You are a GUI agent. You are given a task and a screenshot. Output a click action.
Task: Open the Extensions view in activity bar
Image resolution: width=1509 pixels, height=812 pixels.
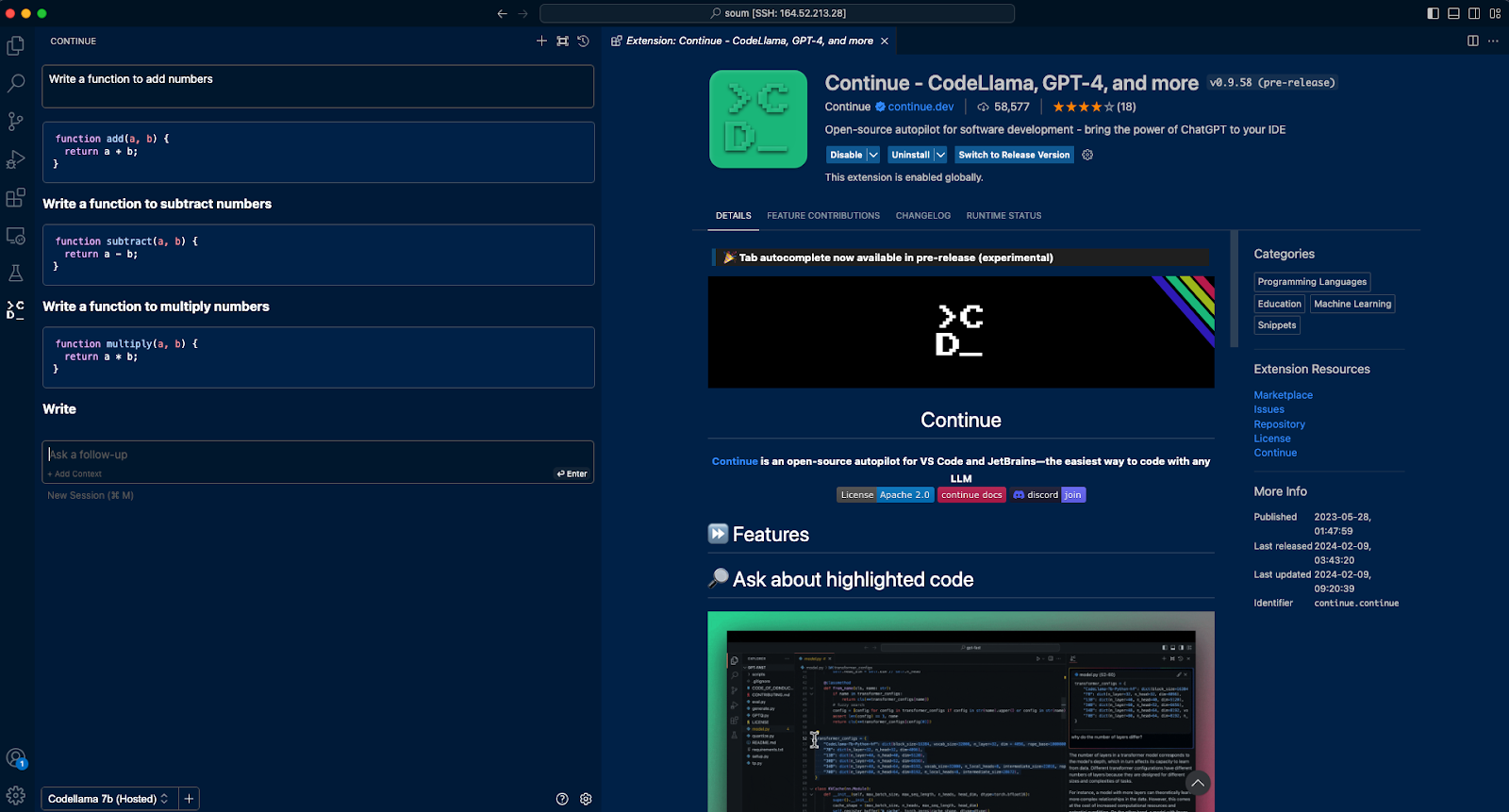16,197
